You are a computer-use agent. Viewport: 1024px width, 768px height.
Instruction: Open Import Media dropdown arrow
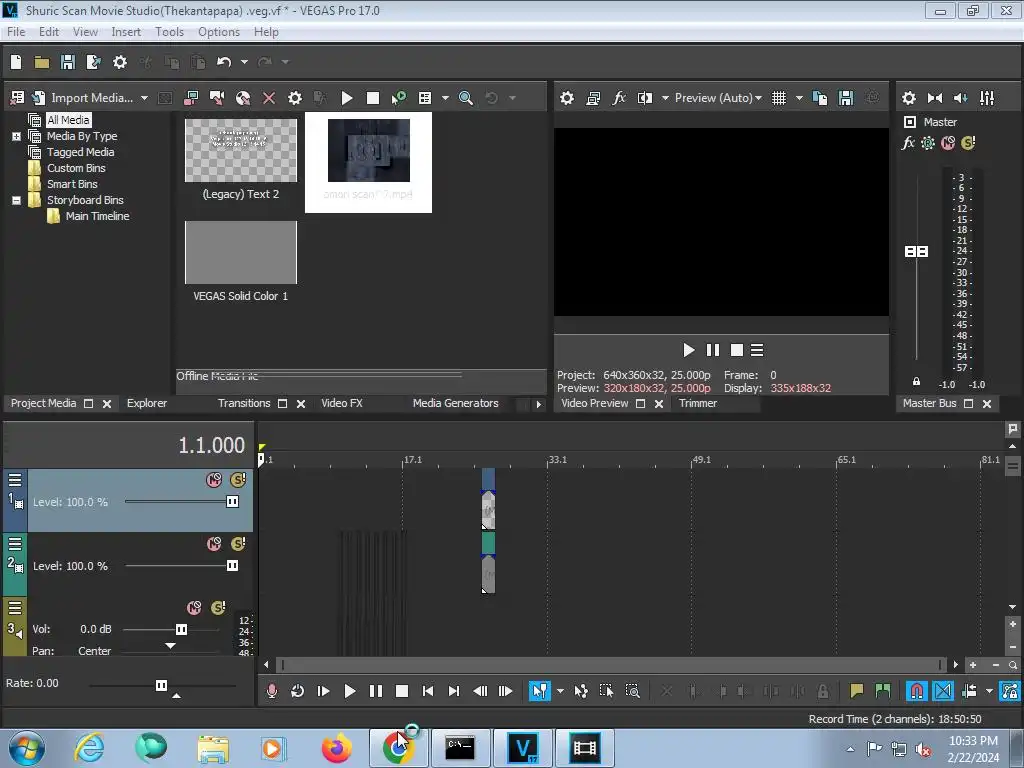[x=144, y=98]
